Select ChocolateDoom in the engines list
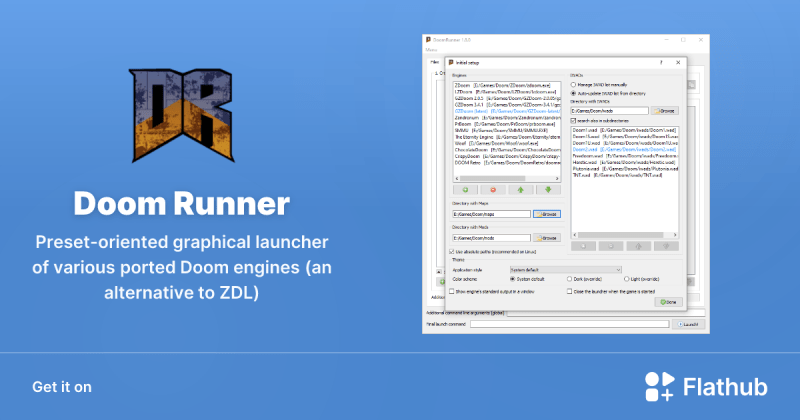Screen dimensions: 800x420 [507, 150]
